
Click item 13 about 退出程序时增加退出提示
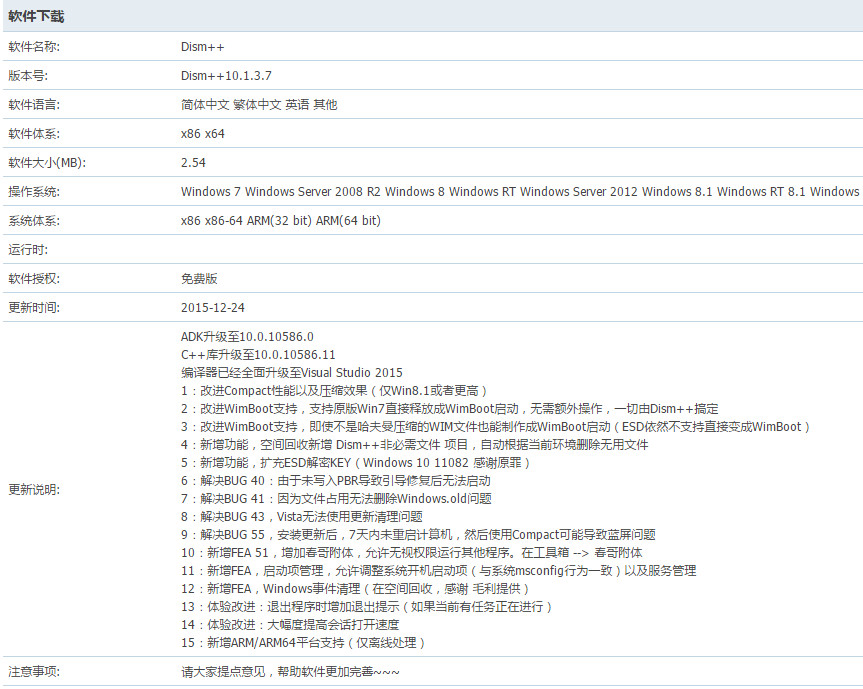[367, 607]
